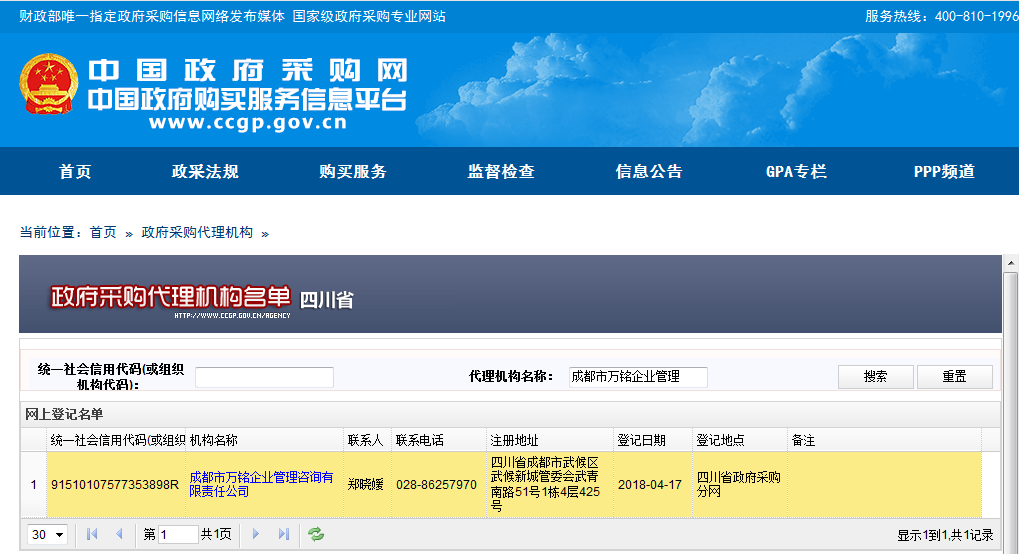Focus the 统一社会信用代码 input field
The image size is (1019, 554).
pyautogui.click(x=264, y=377)
